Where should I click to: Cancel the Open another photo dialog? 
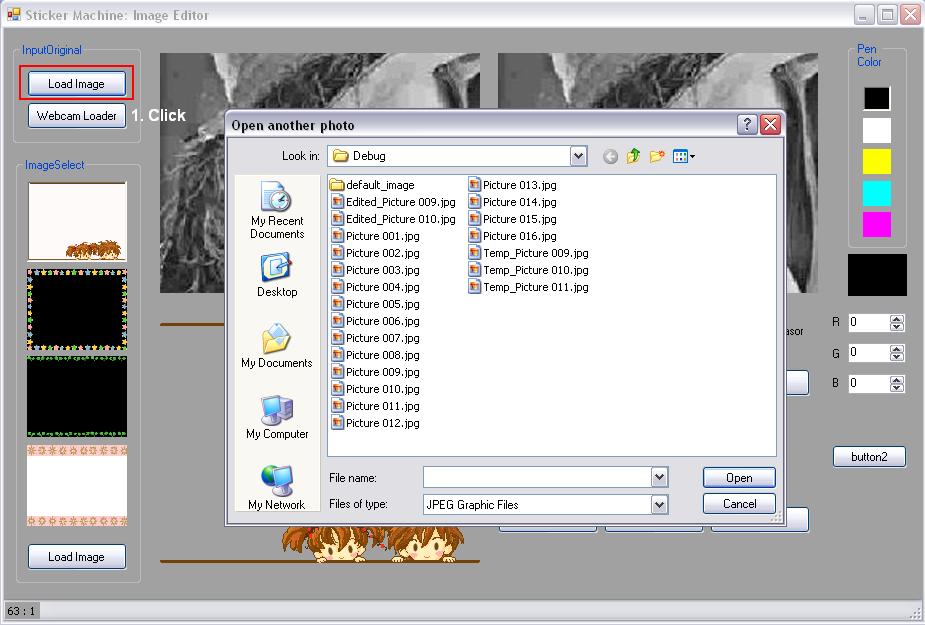pyautogui.click(x=739, y=504)
